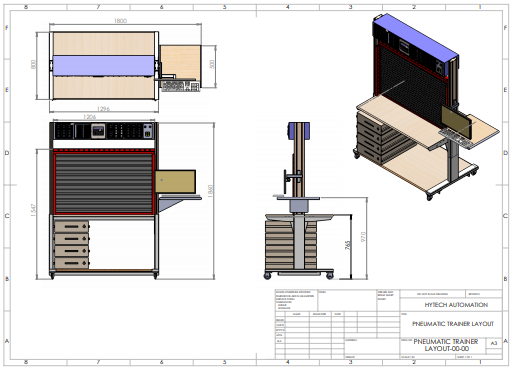
Task: Click the blue top cover in top view
Action: click(103, 65)
